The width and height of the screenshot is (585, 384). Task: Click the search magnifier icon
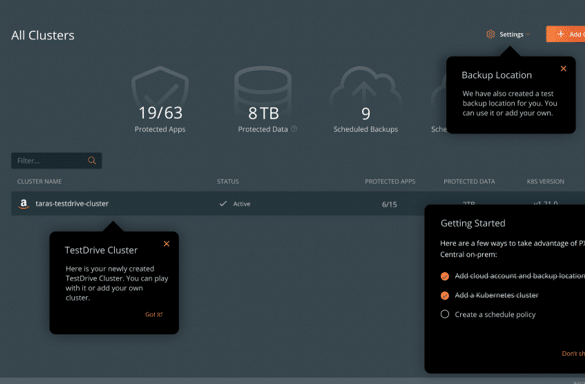pos(92,160)
